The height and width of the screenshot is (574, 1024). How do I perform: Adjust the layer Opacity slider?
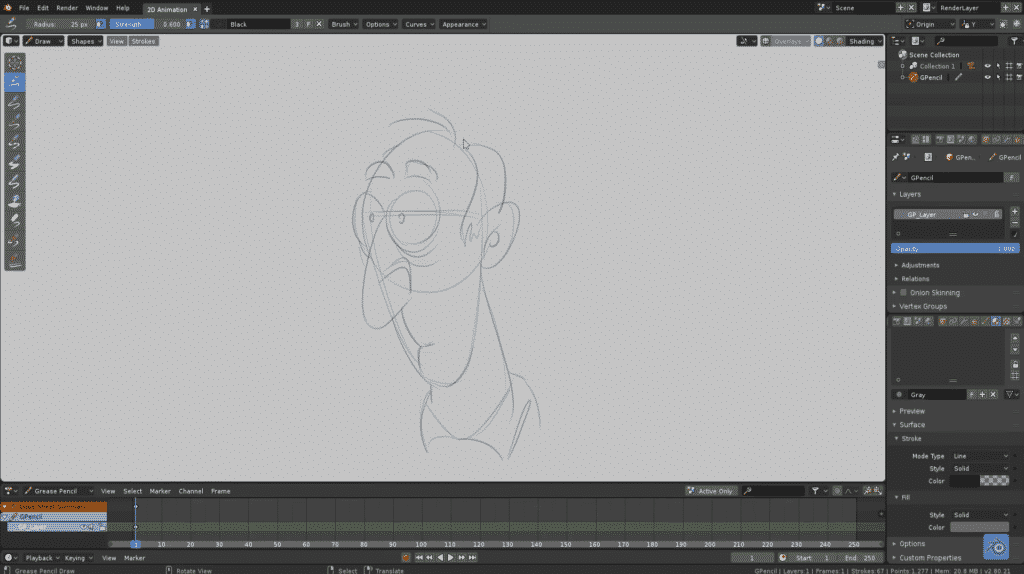(x=955, y=249)
